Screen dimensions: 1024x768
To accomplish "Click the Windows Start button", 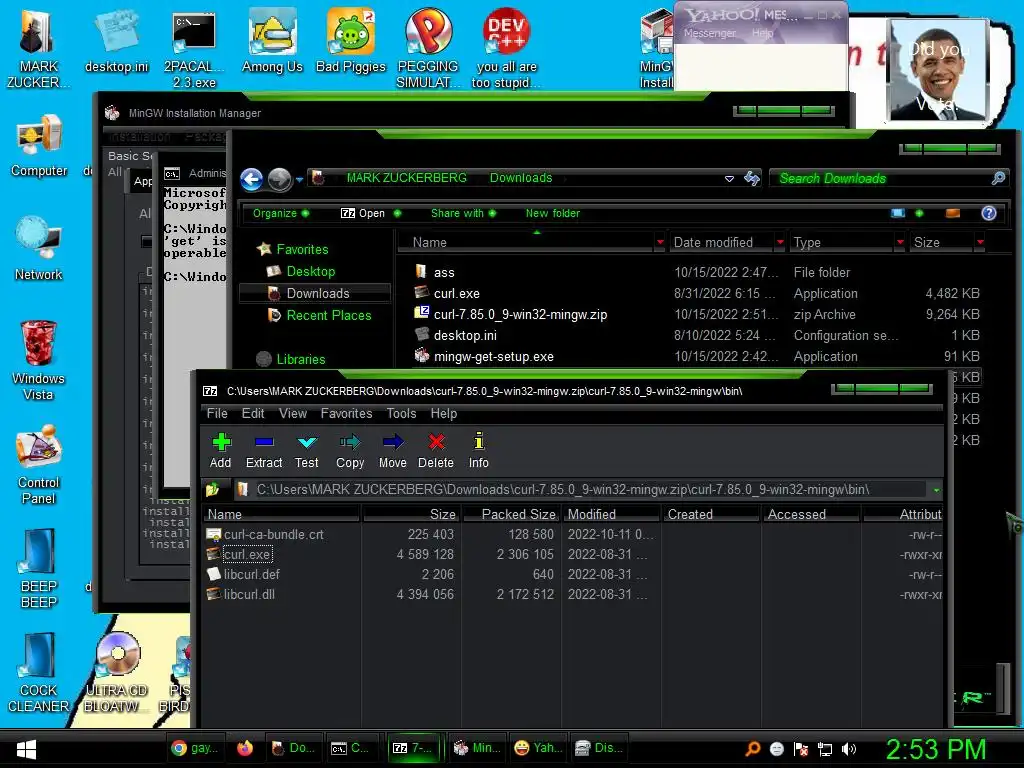I will (x=26, y=749).
